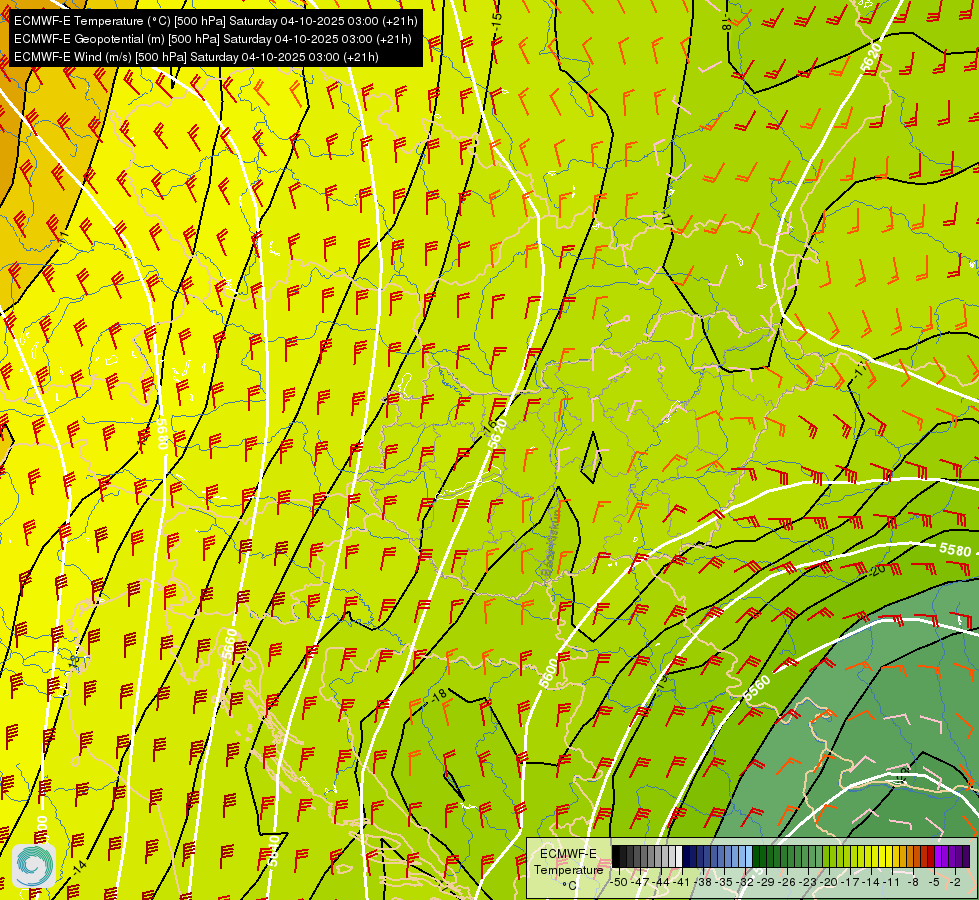Pick the black swatch starting the color bar
979x900 pixels.
(616, 856)
